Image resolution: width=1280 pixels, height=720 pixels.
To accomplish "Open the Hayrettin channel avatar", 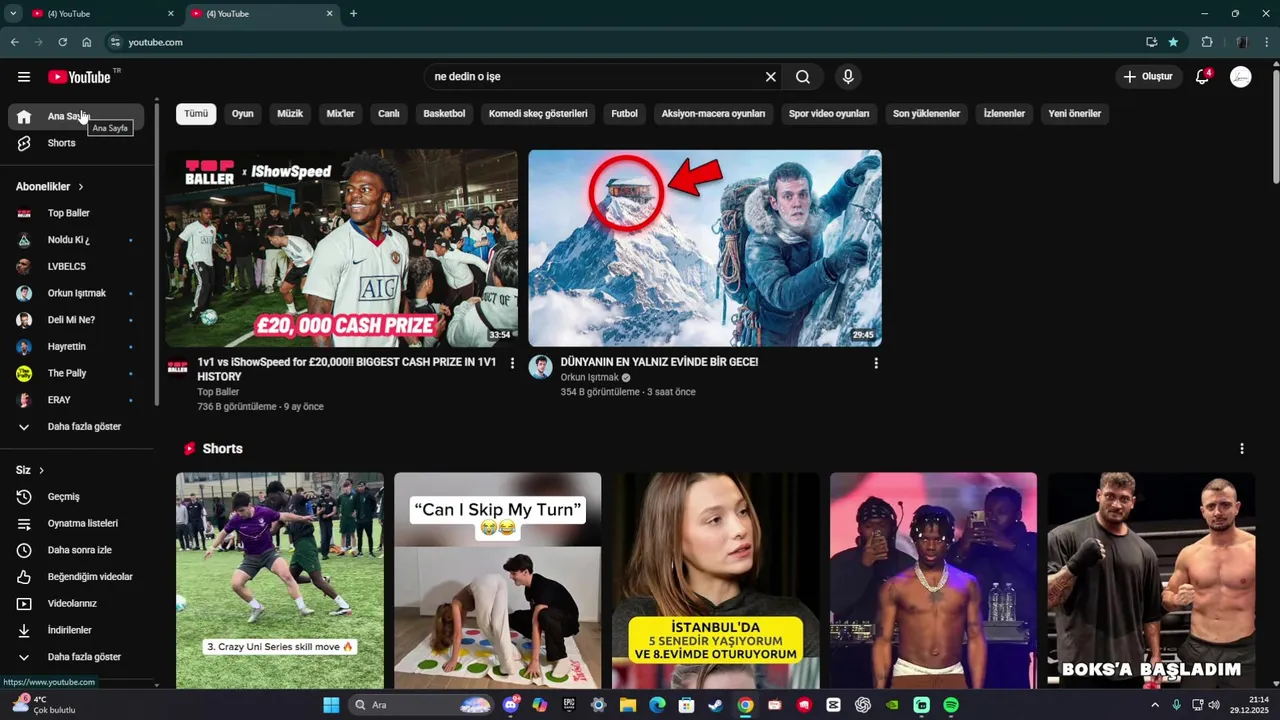I will point(24,347).
